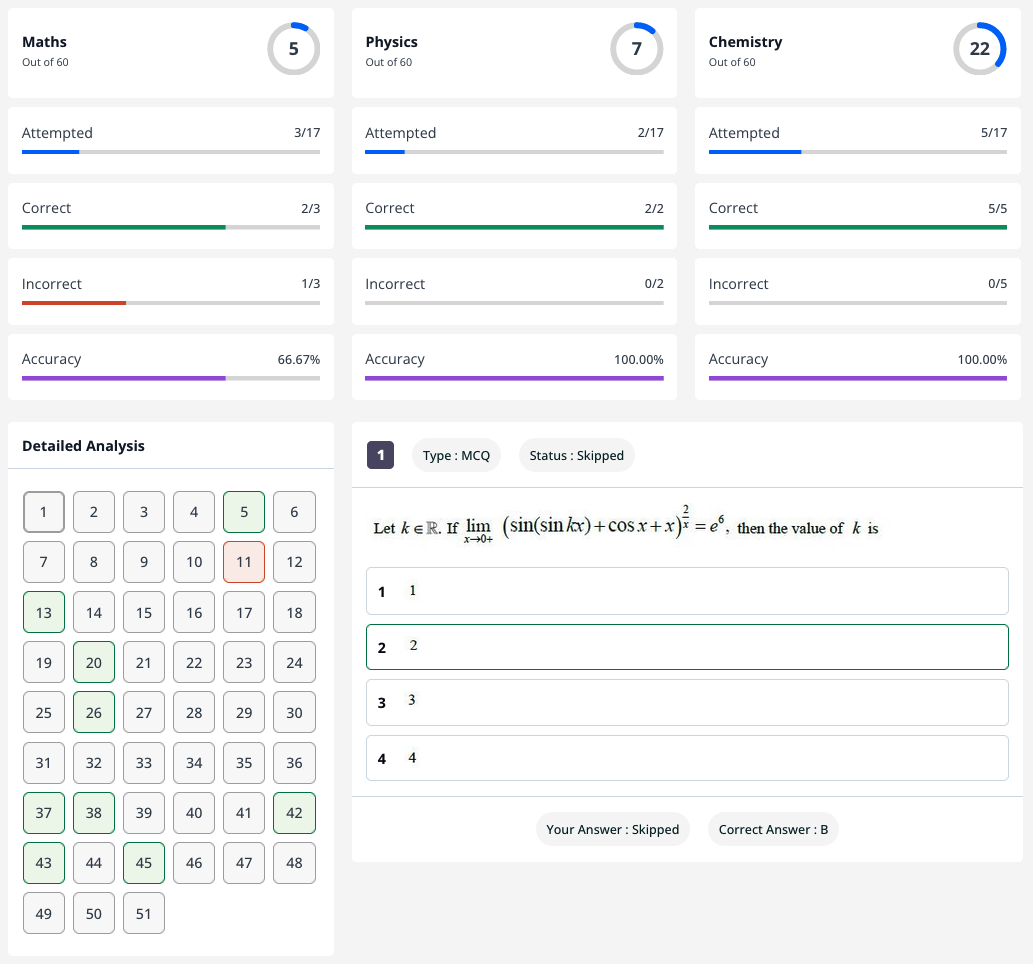Select question 1 tile in grid
Viewport: 1033px width, 964px height.
coord(44,512)
